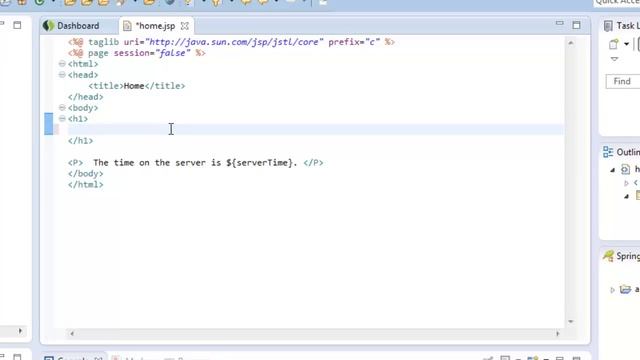Click the </h1> closing tag

[x=80, y=141]
